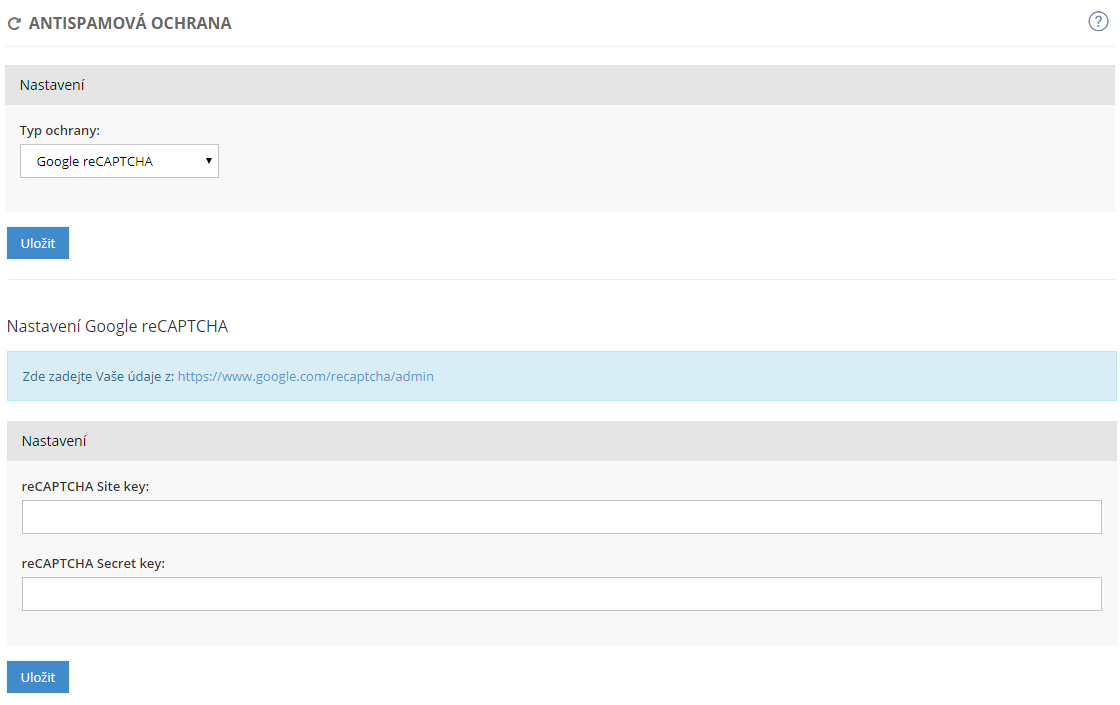Image resolution: width=1120 pixels, height=705 pixels.
Task: Open the Typ ochrany combo box
Action: click(119, 161)
